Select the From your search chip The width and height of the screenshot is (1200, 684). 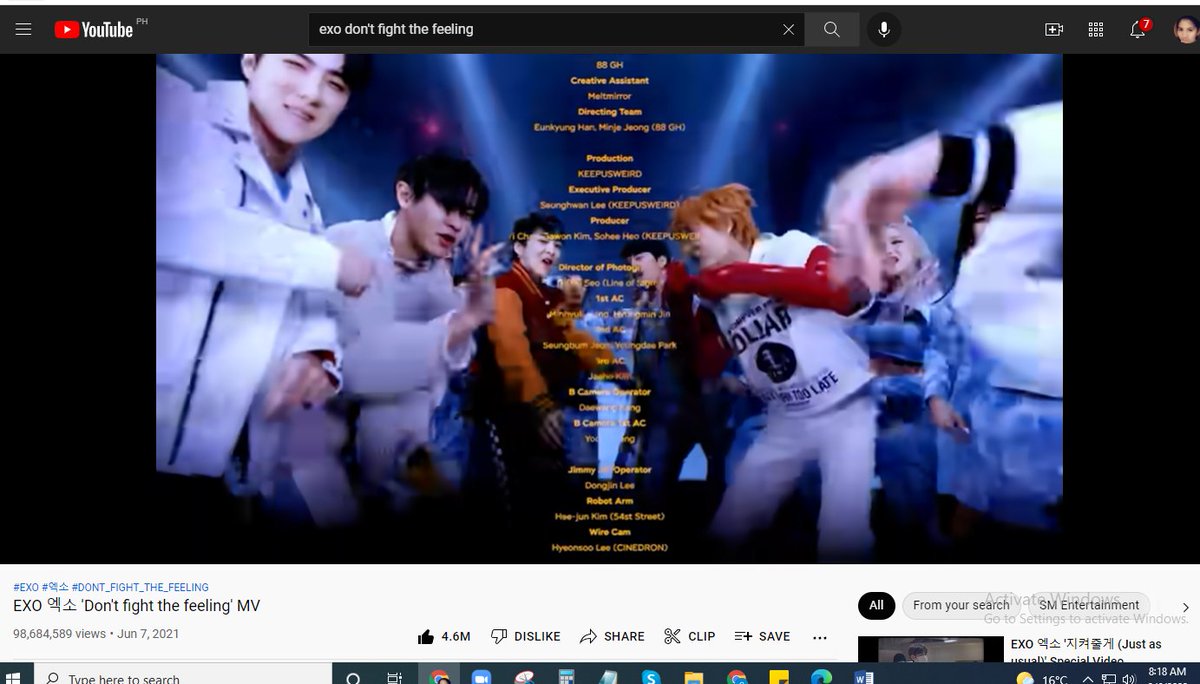[x=961, y=605]
